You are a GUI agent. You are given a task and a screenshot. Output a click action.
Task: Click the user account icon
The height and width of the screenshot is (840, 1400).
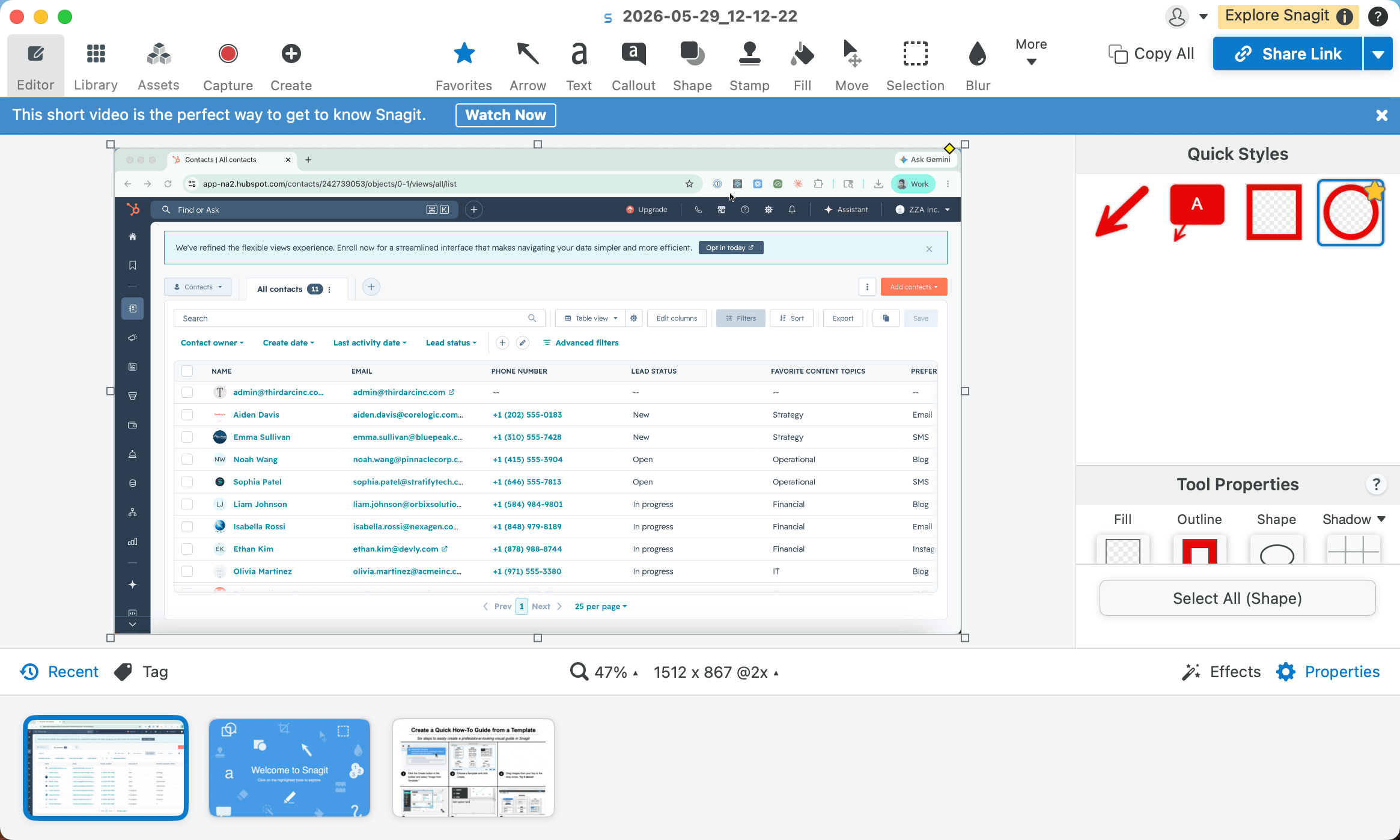pyautogui.click(x=1176, y=16)
